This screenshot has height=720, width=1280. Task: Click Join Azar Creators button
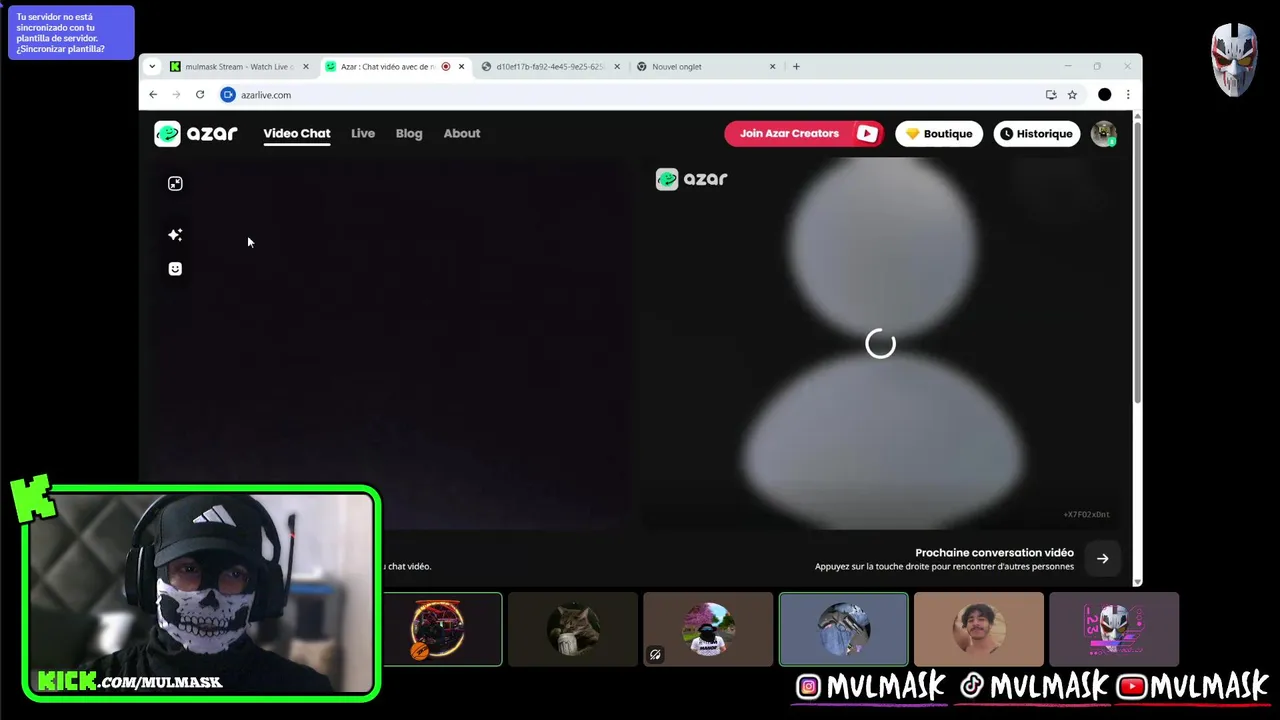[x=804, y=133]
